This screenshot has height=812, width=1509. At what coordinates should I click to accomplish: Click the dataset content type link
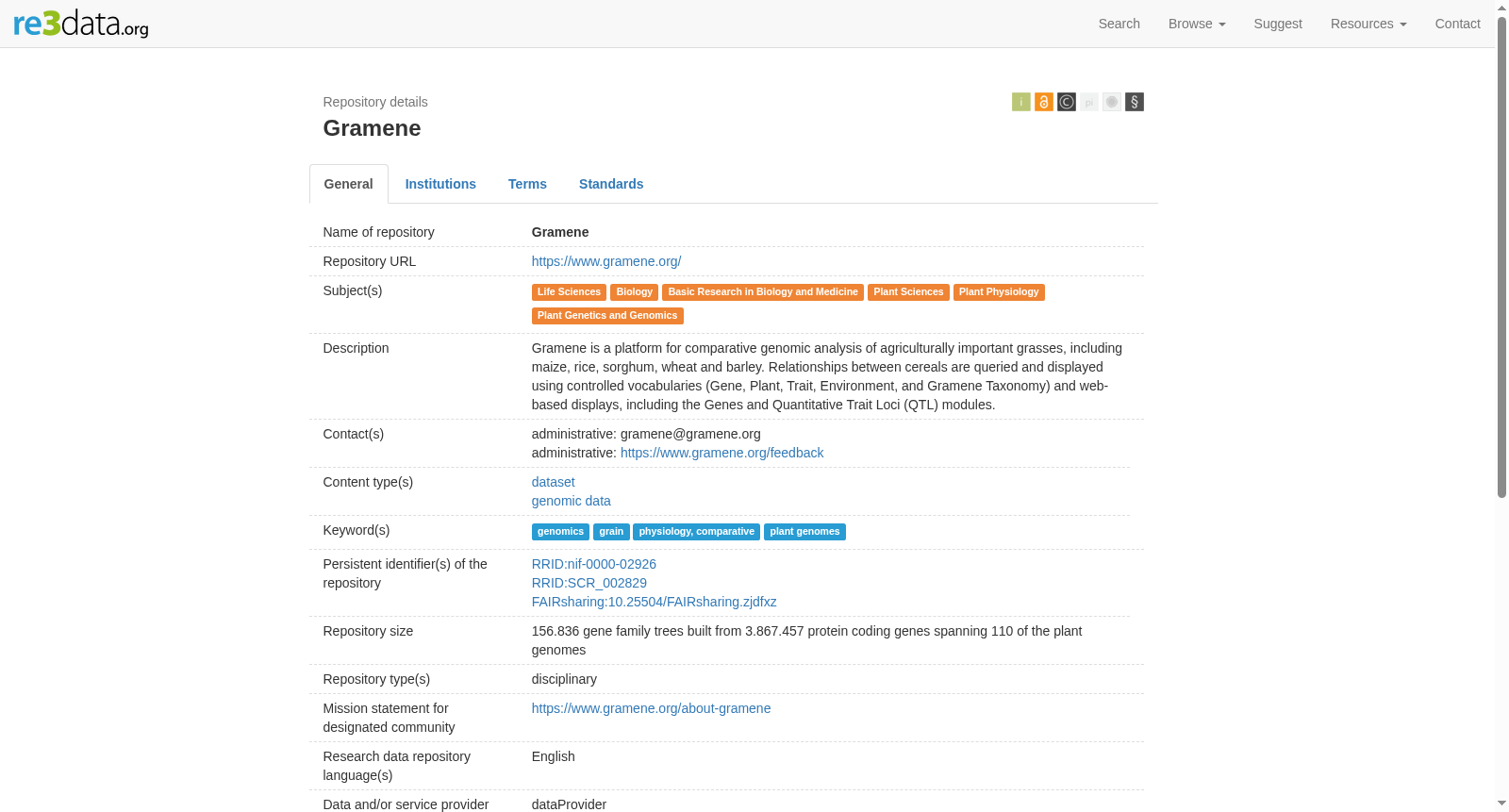tap(554, 482)
